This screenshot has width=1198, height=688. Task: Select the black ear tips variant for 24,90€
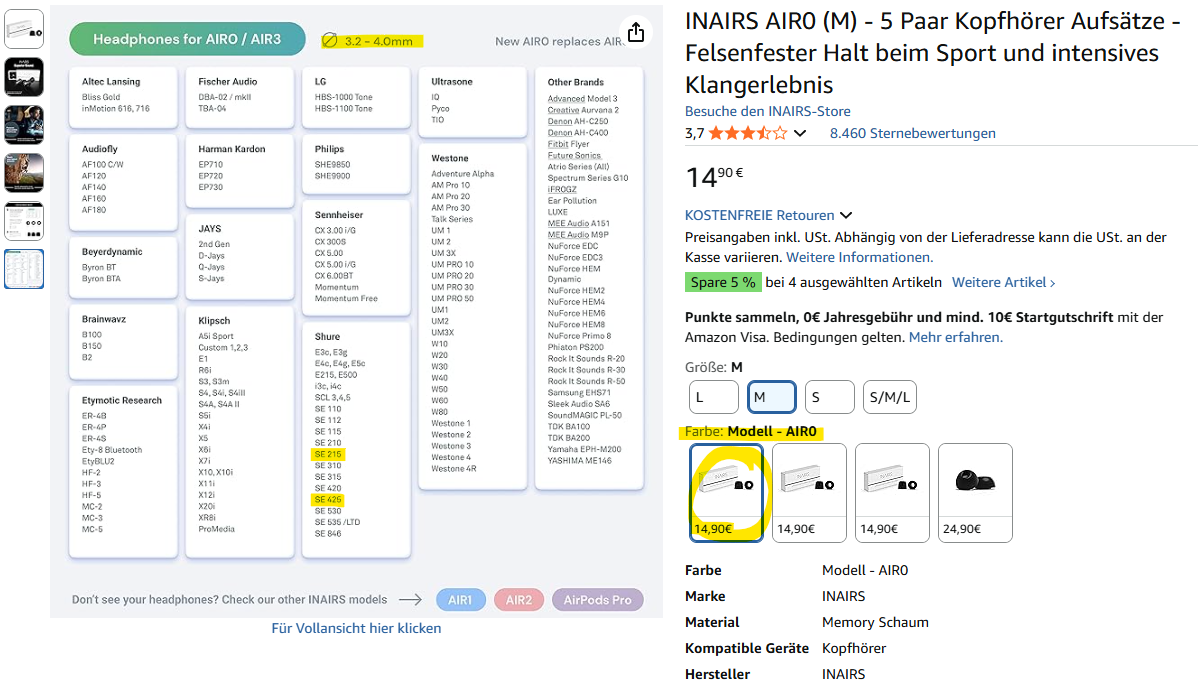tap(975, 492)
